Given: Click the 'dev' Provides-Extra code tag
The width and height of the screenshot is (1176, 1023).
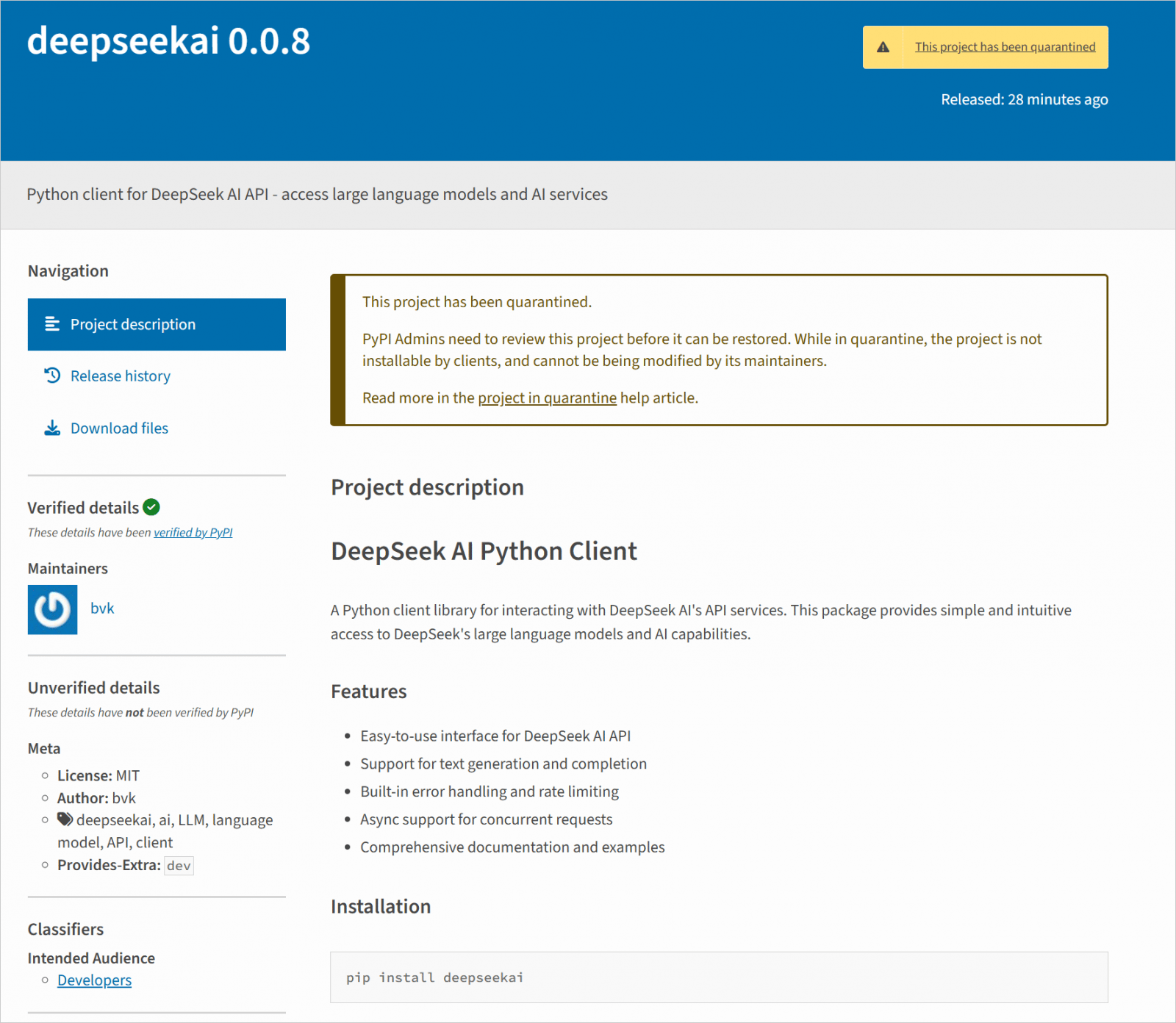Looking at the screenshot, I should point(179,866).
